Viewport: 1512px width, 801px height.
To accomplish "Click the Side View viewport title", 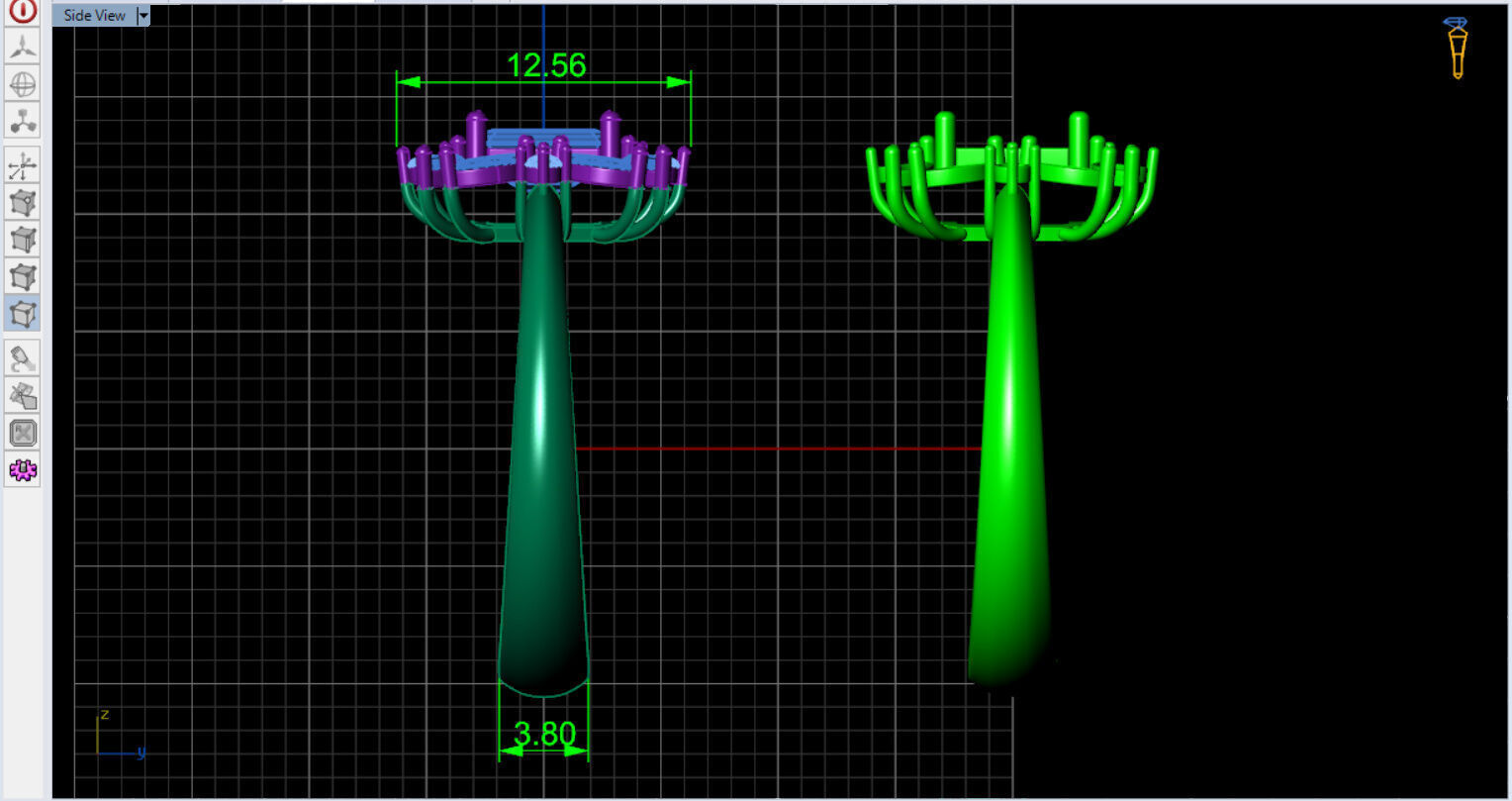I will 95,16.
